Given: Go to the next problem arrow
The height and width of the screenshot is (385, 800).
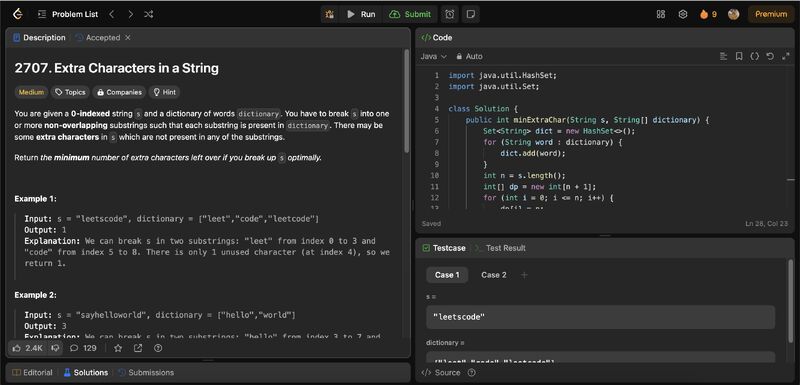Looking at the screenshot, I should pyautogui.click(x=130, y=14).
